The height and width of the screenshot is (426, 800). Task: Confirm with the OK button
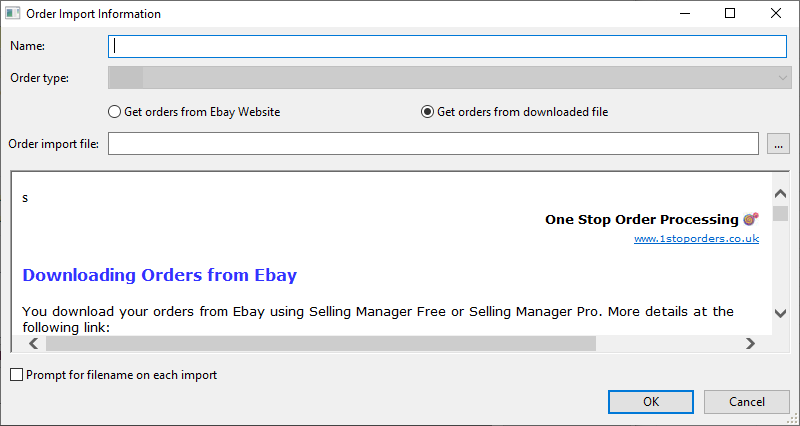(651, 402)
